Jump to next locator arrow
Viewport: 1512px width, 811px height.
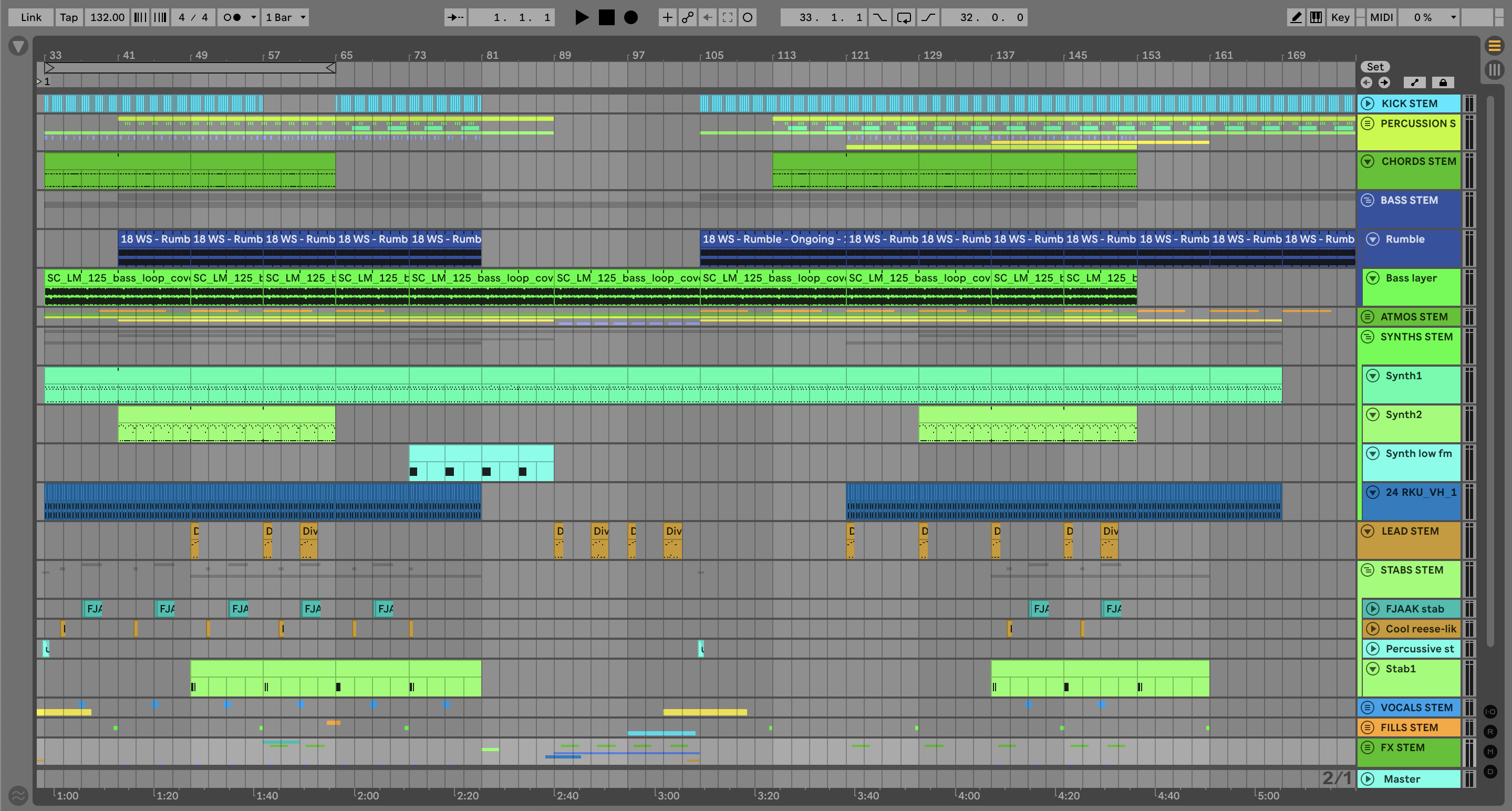[1384, 82]
